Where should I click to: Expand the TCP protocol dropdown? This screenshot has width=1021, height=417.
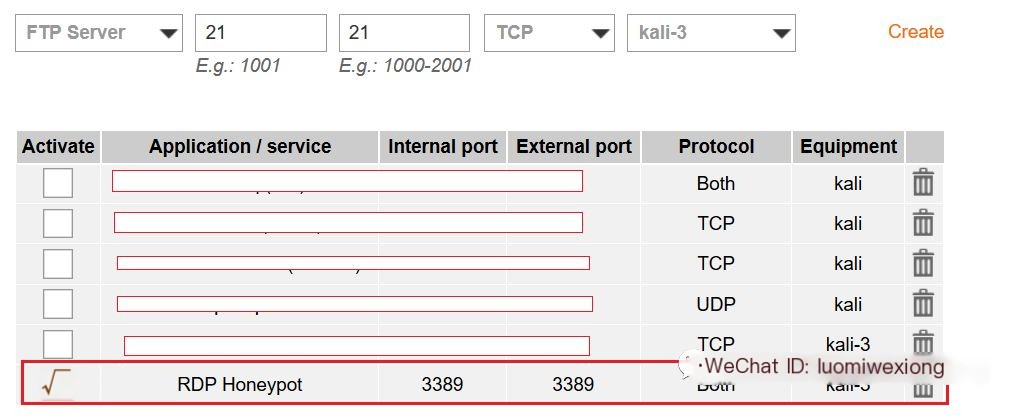point(549,33)
